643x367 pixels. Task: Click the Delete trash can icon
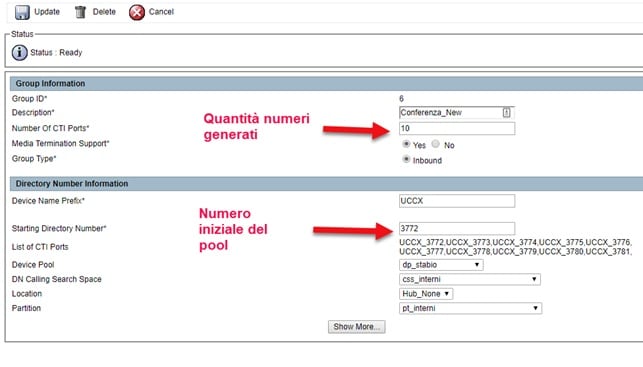pos(80,12)
